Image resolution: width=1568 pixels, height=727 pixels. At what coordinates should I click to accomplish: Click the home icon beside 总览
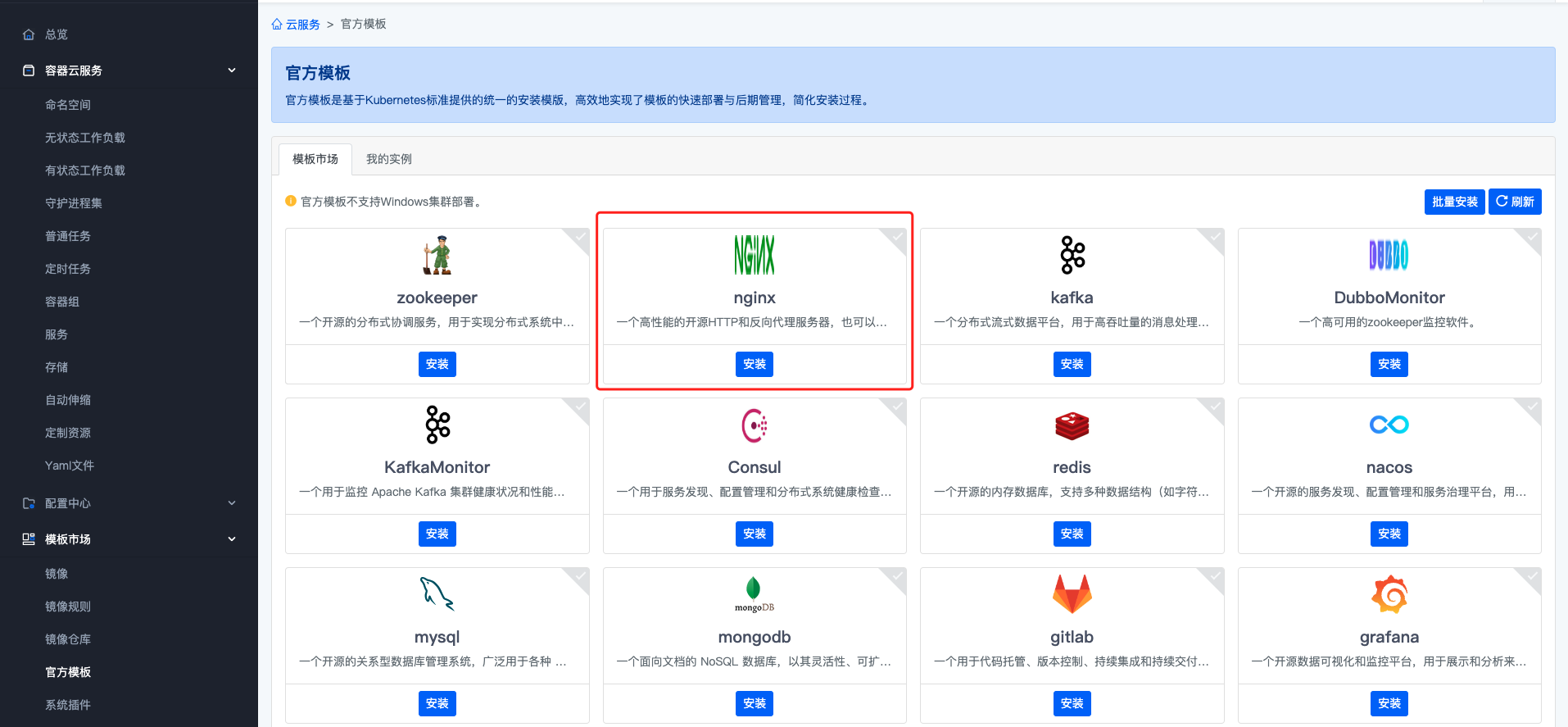point(29,34)
